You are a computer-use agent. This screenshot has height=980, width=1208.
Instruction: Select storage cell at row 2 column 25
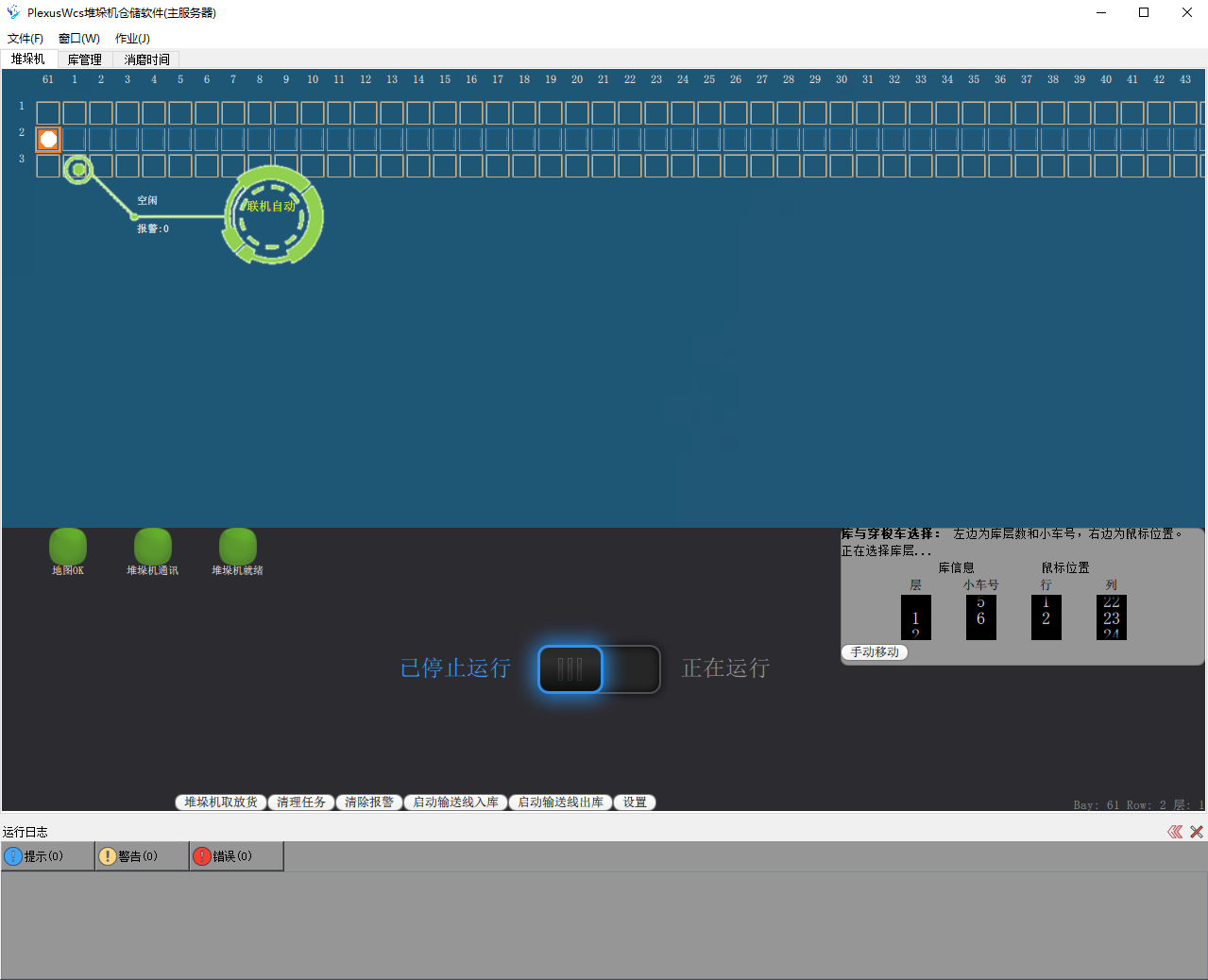click(709, 140)
